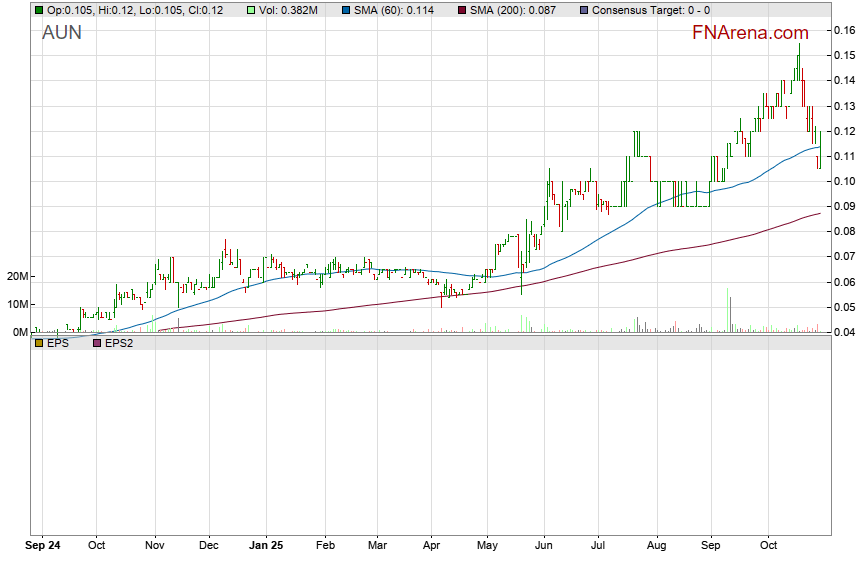The image size is (859, 566).
Task: Click the Consensus Target legend swatch
Action: [x=584, y=10]
